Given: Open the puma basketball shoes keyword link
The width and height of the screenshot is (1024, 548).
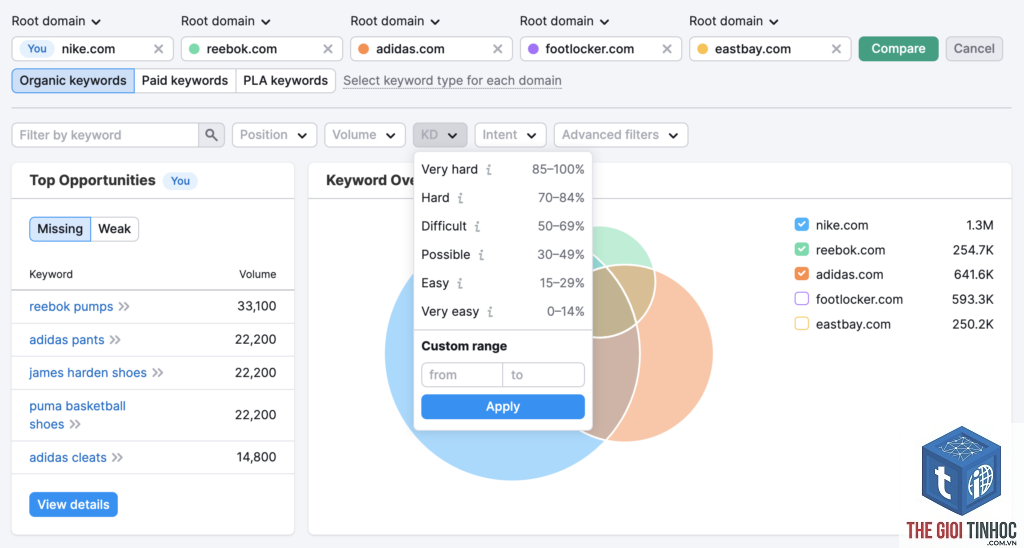Looking at the screenshot, I should 77,415.
